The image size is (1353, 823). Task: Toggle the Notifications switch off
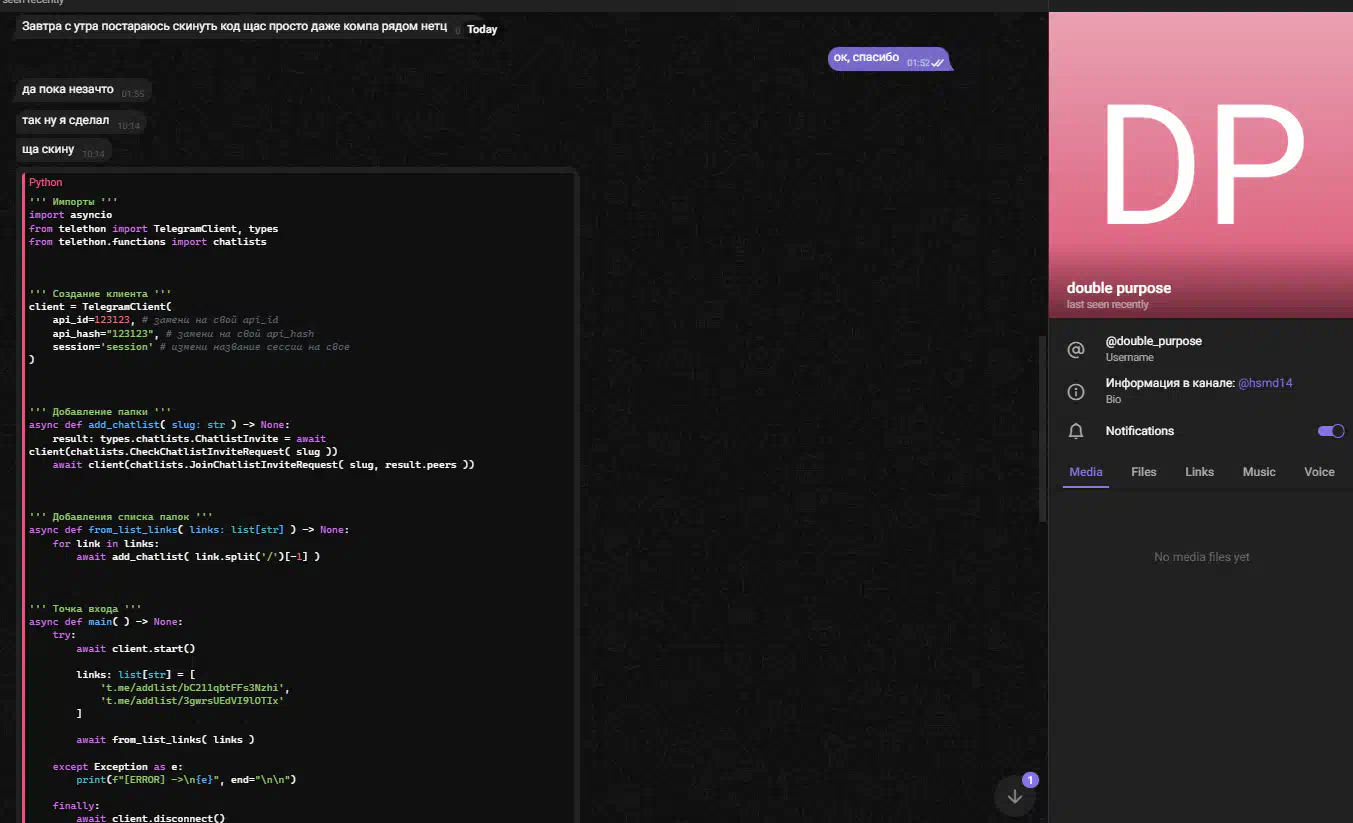coord(1331,431)
